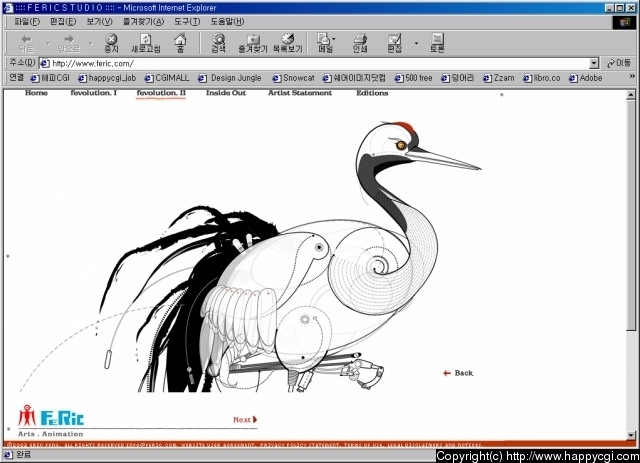Open the 도움말(H) menu
This screenshot has width=640, height=463.
coord(227,22)
